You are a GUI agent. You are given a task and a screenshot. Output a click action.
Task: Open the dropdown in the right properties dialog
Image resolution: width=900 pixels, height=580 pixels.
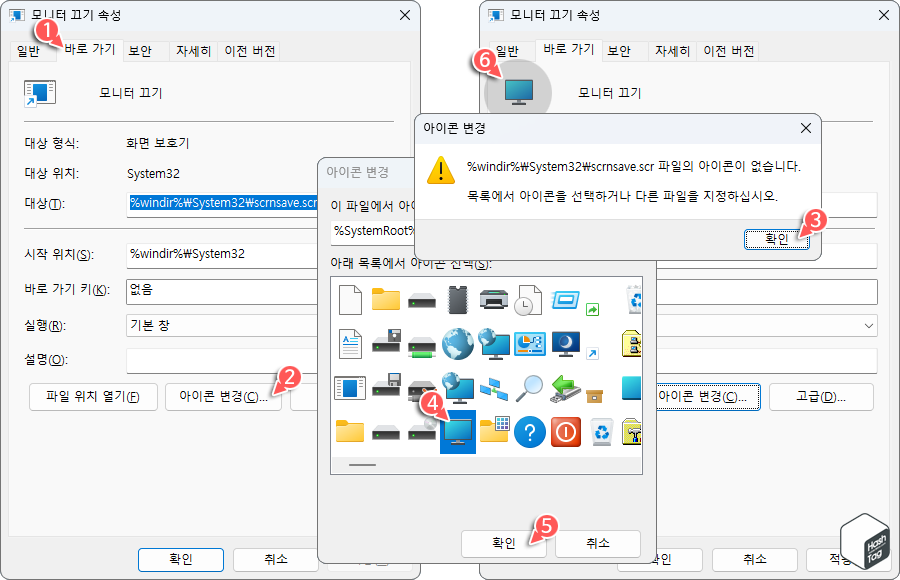pos(868,326)
